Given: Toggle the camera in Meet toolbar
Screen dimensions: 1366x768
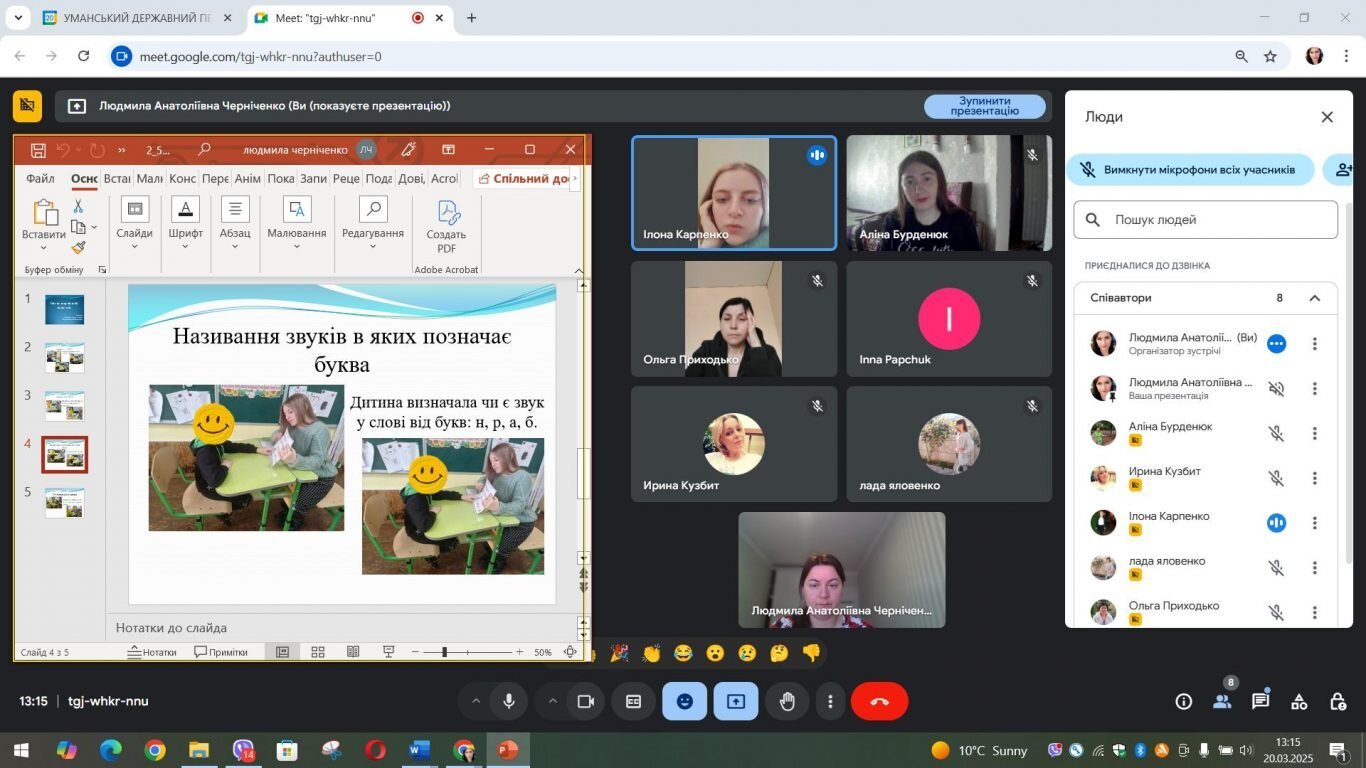Looking at the screenshot, I should (586, 702).
